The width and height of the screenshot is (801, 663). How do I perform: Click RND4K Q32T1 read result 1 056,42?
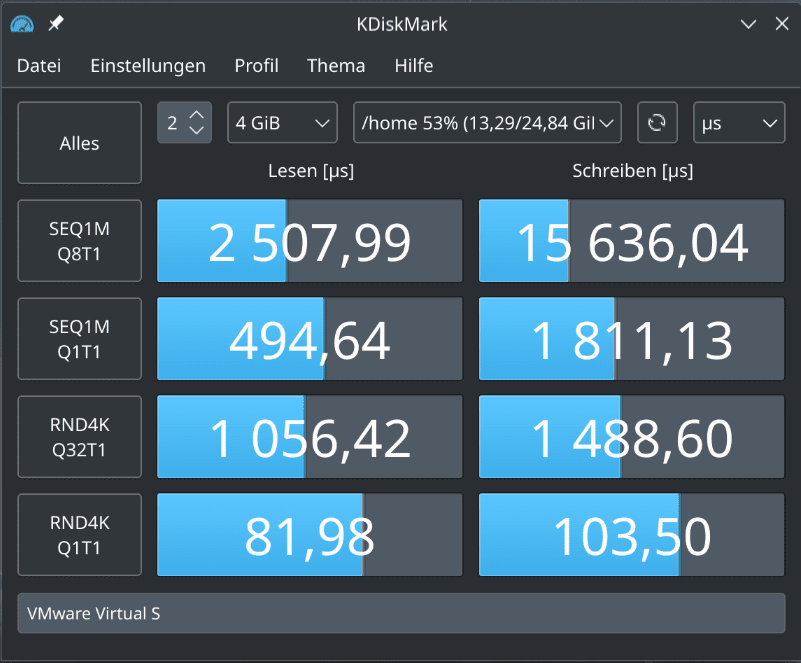[x=310, y=437]
